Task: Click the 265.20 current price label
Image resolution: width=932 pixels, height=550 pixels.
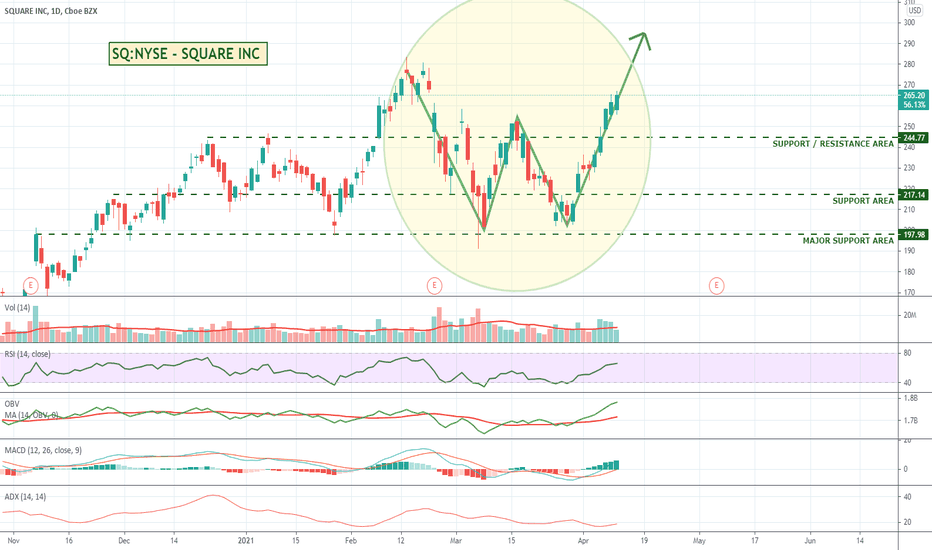Action: click(914, 95)
